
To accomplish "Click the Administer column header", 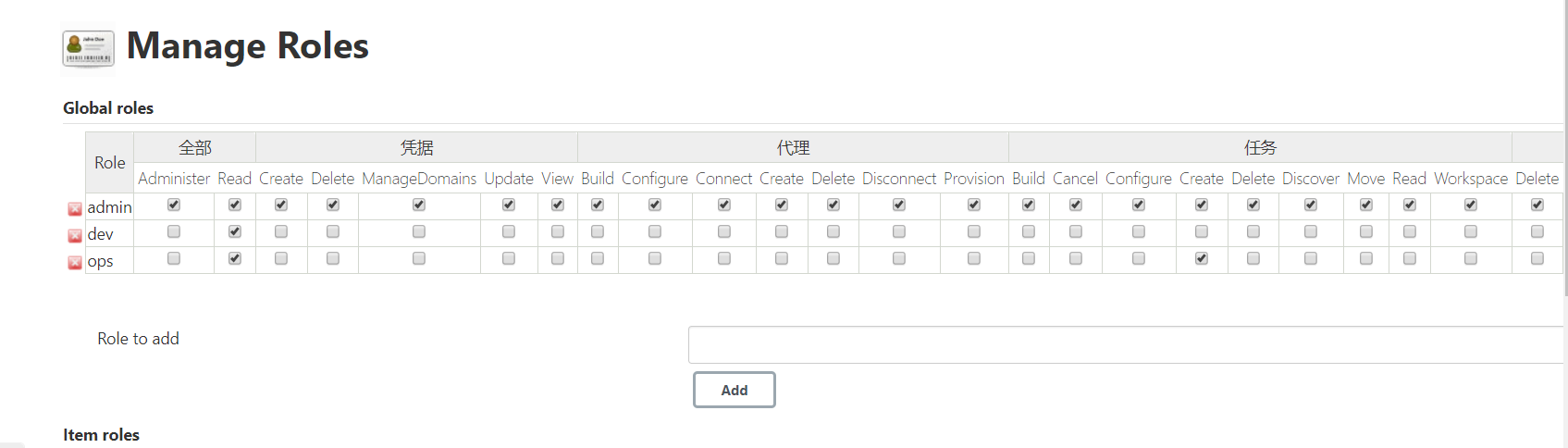I will tap(174, 179).
